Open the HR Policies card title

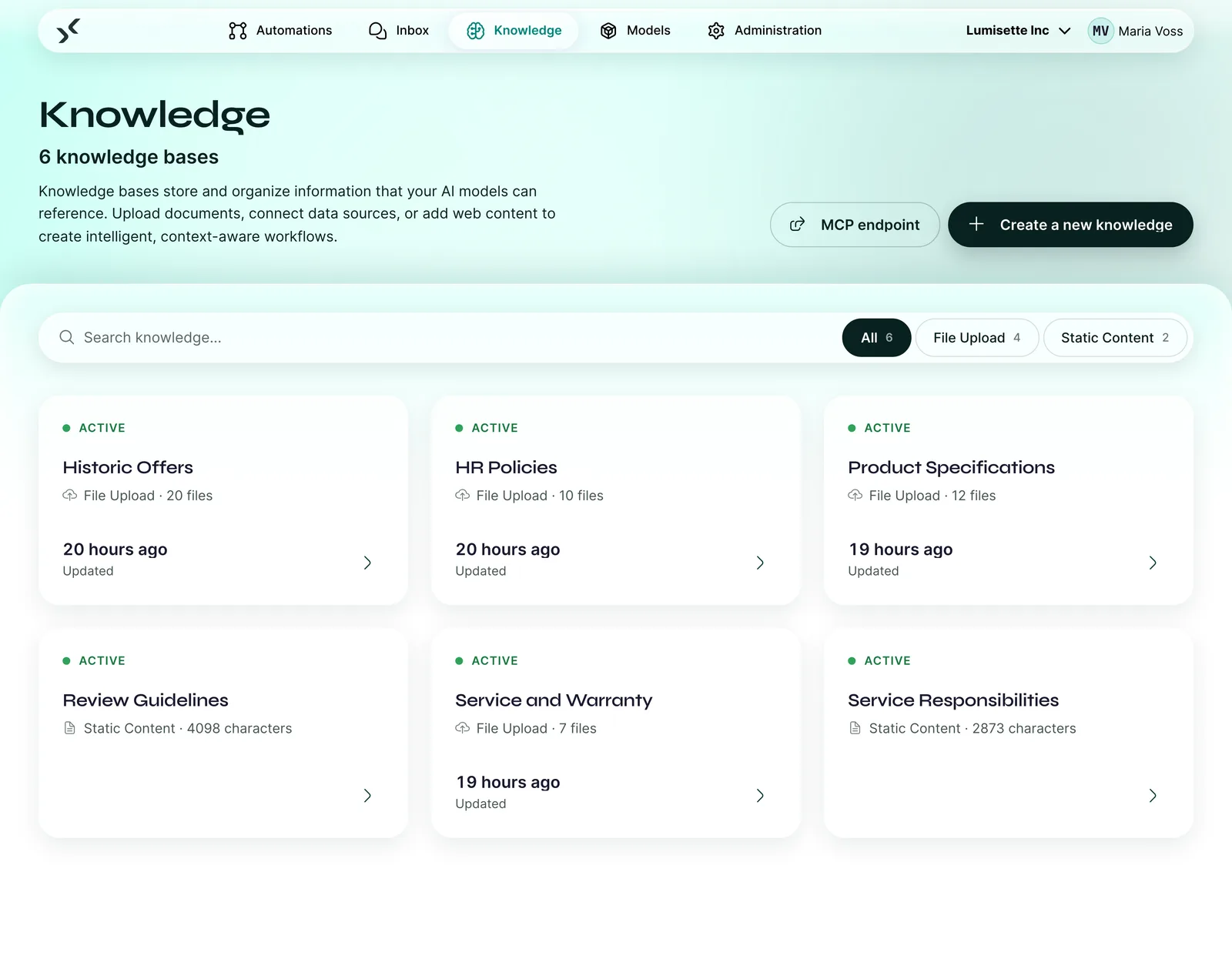click(506, 467)
